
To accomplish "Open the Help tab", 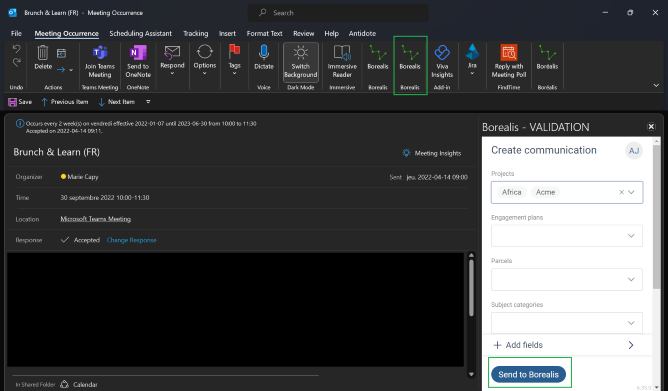I will (x=331, y=33).
